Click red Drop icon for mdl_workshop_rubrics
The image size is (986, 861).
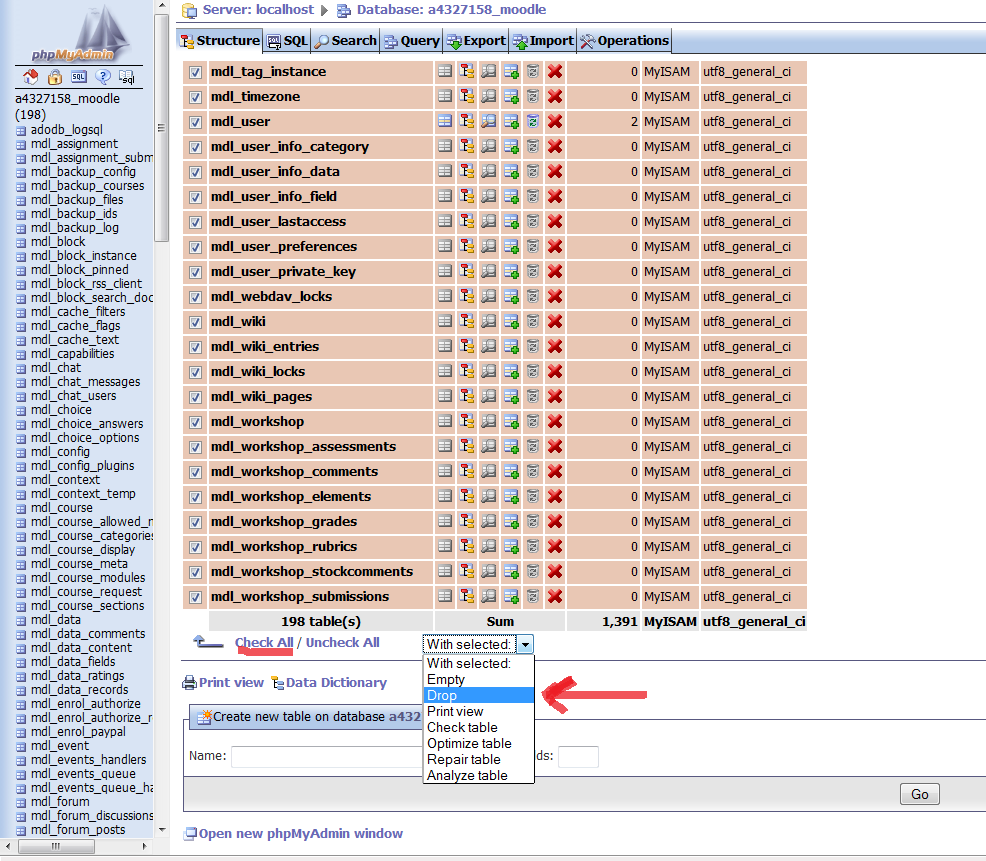555,546
